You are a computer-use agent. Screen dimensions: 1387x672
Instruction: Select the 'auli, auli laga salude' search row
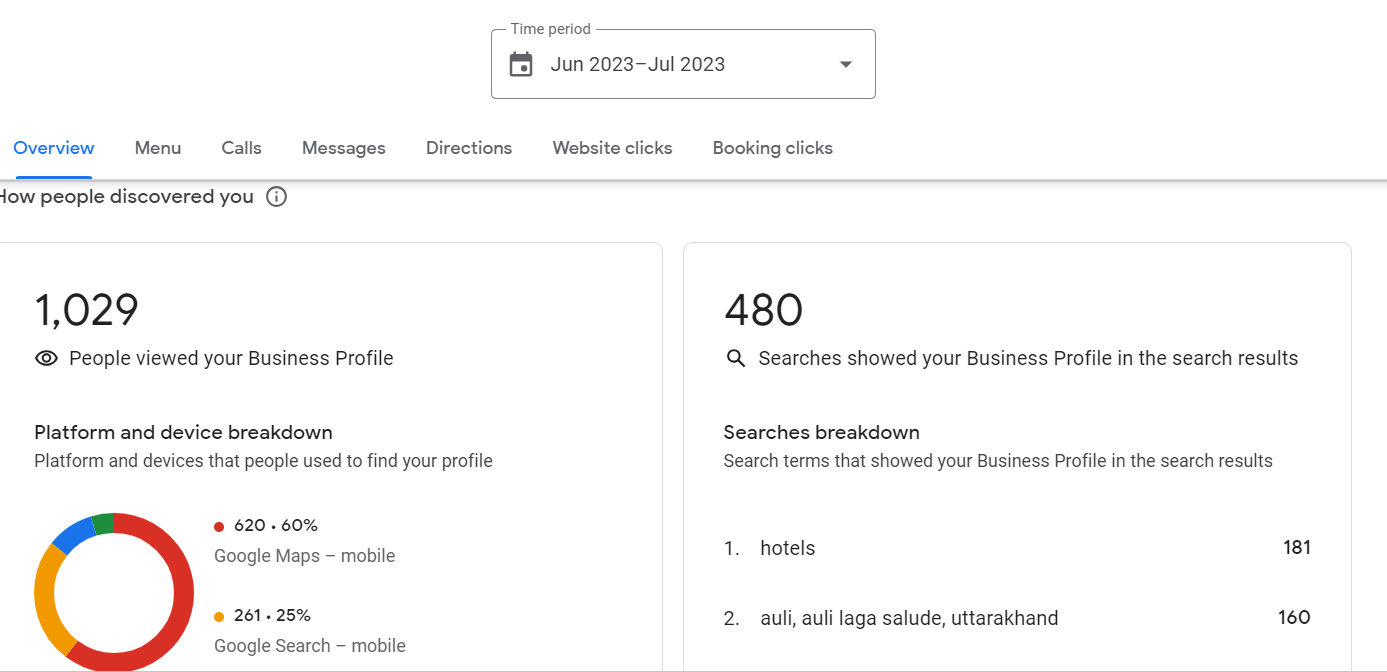[x=1017, y=618]
